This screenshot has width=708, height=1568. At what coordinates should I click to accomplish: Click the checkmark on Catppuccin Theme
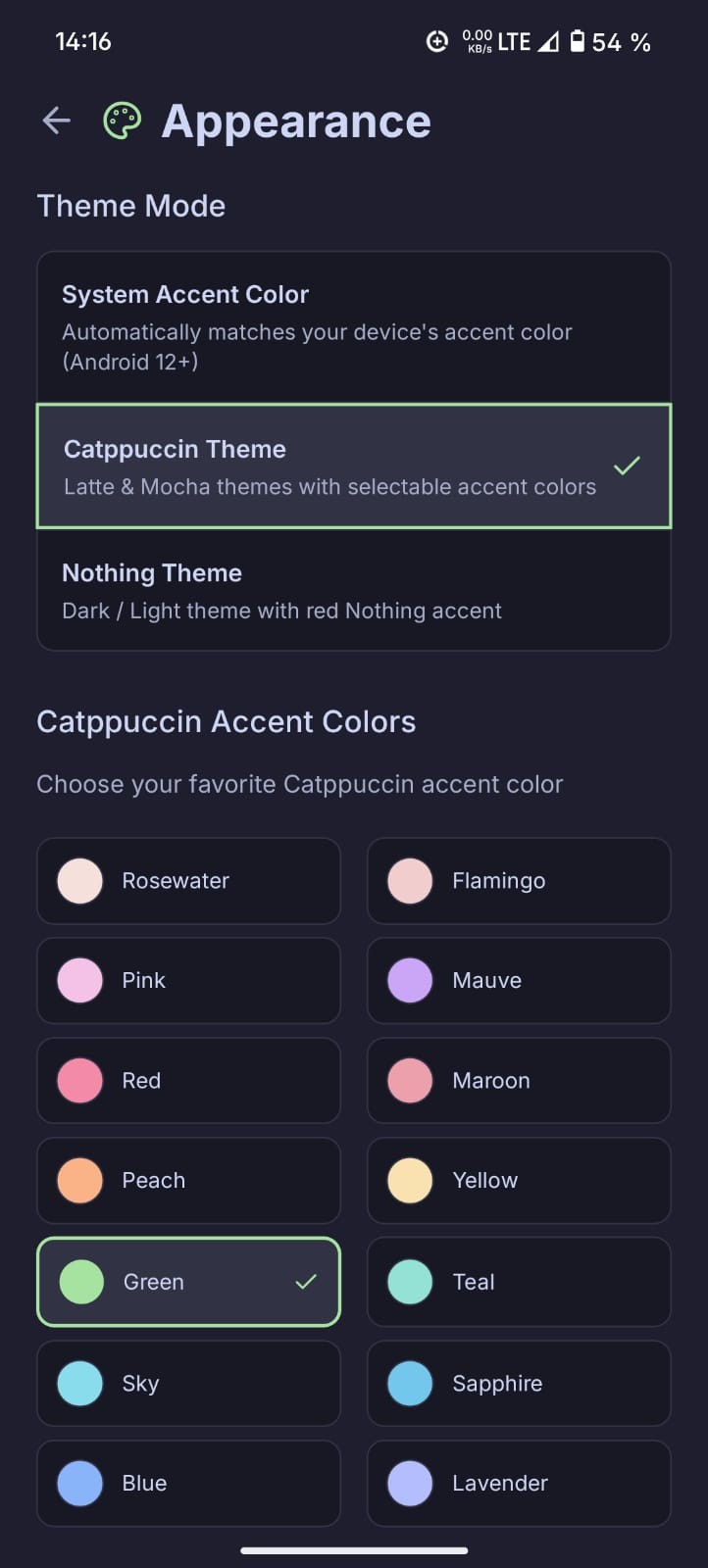point(627,466)
